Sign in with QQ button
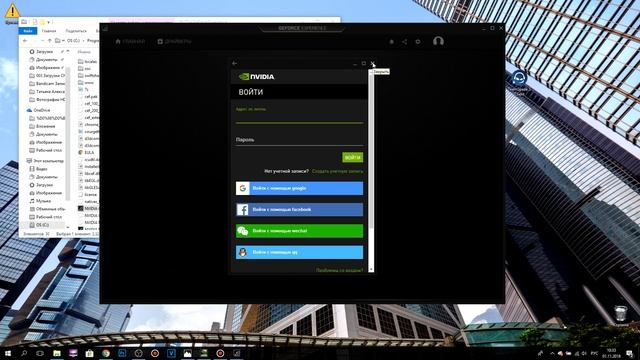Image resolution: width=640 pixels, height=360 pixels. click(299, 252)
